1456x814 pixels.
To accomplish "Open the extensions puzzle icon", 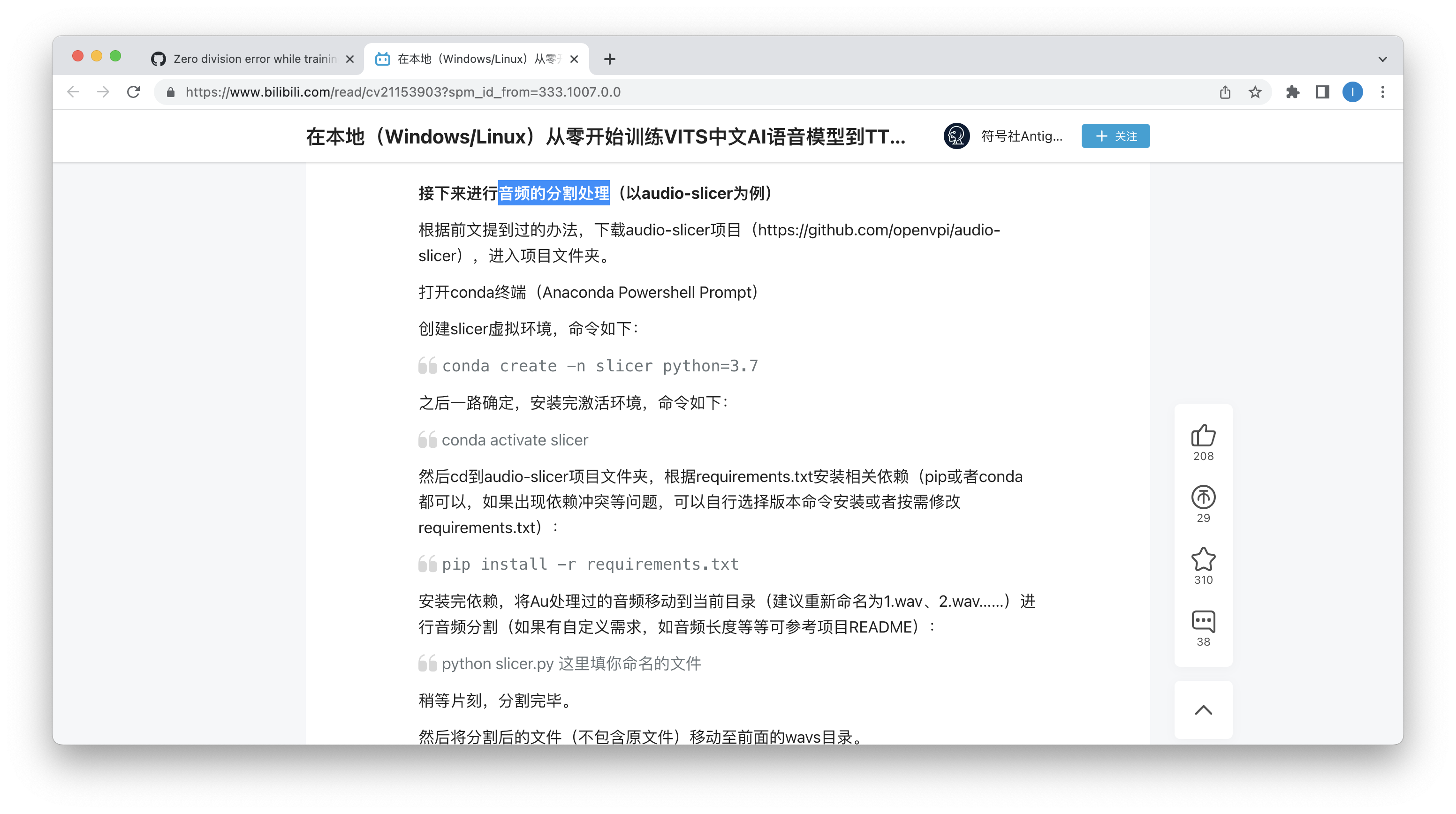I will tap(1292, 92).
